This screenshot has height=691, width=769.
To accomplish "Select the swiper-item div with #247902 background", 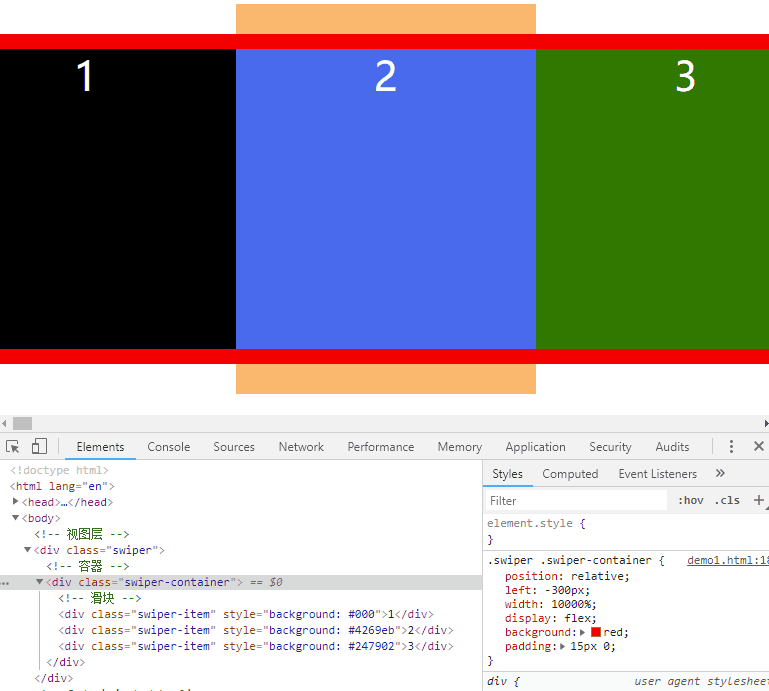I will [256, 646].
